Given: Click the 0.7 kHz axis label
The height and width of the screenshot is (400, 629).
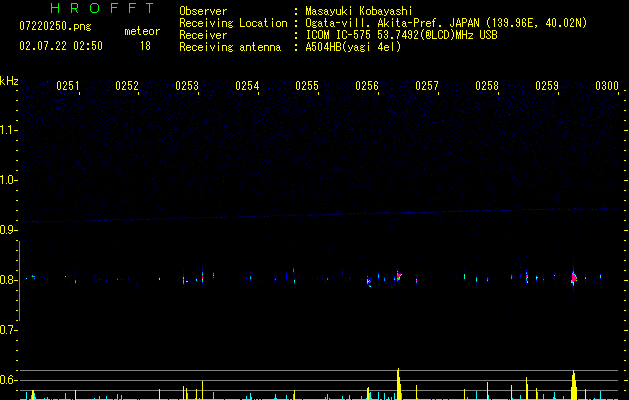Looking at the screenshot, I should click(x=9, y=330).
